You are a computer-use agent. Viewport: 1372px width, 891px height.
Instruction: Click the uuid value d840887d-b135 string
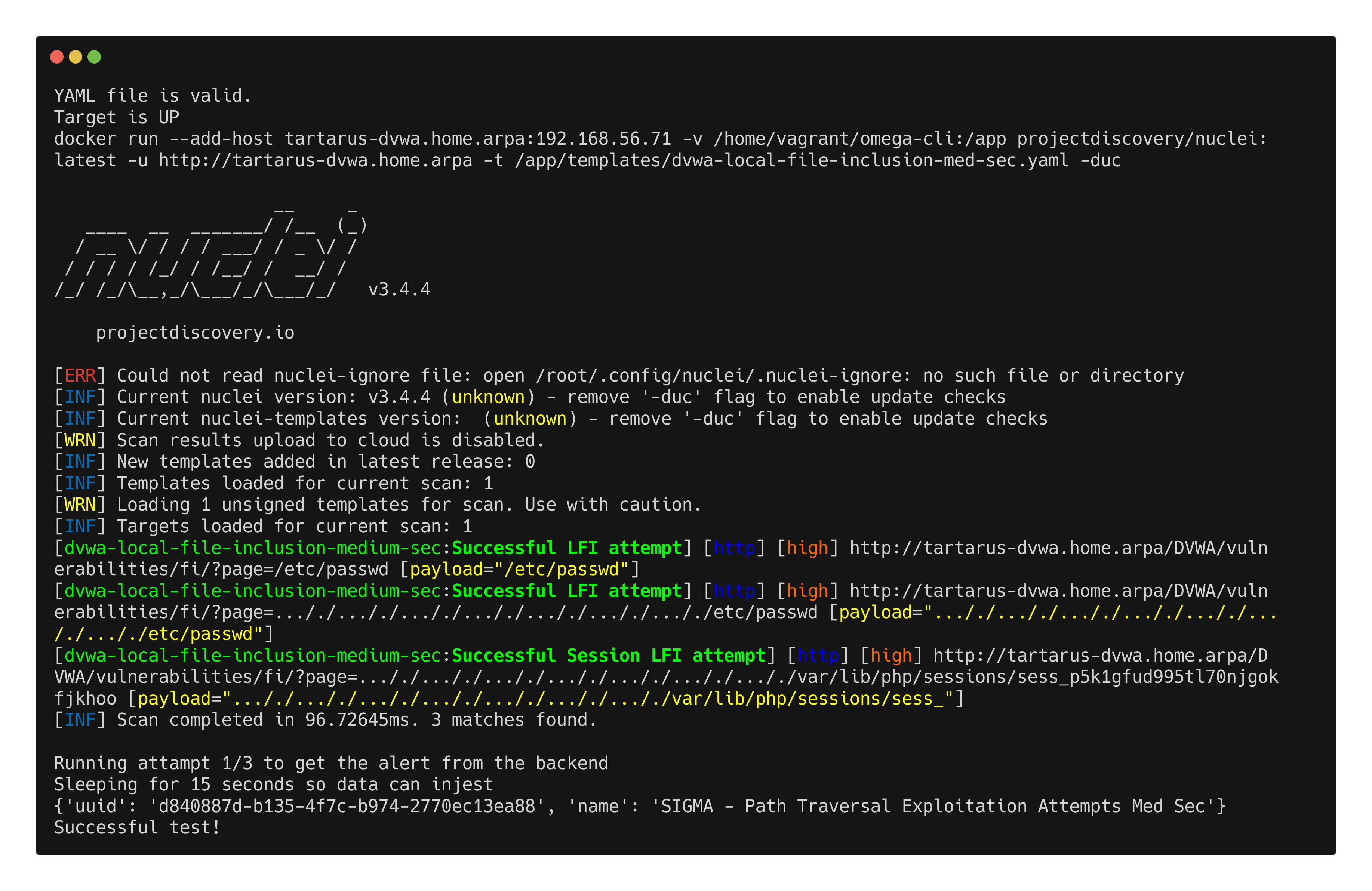tap(346, 806)
